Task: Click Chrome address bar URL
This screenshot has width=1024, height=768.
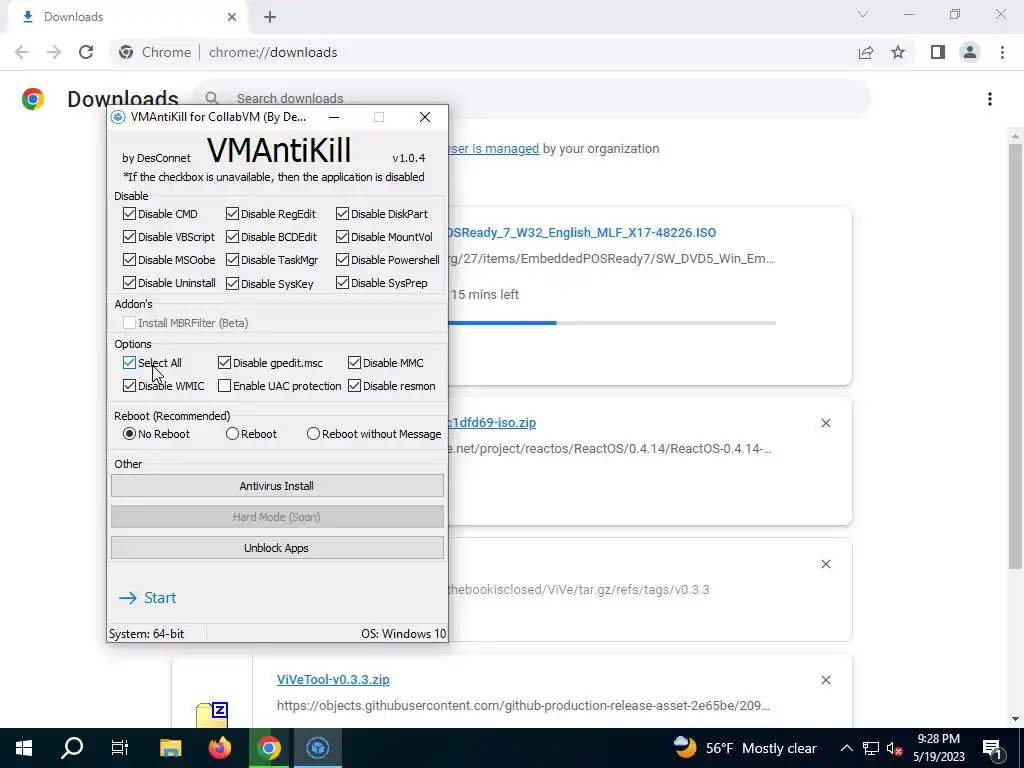Action: click(x=273, y=52)
